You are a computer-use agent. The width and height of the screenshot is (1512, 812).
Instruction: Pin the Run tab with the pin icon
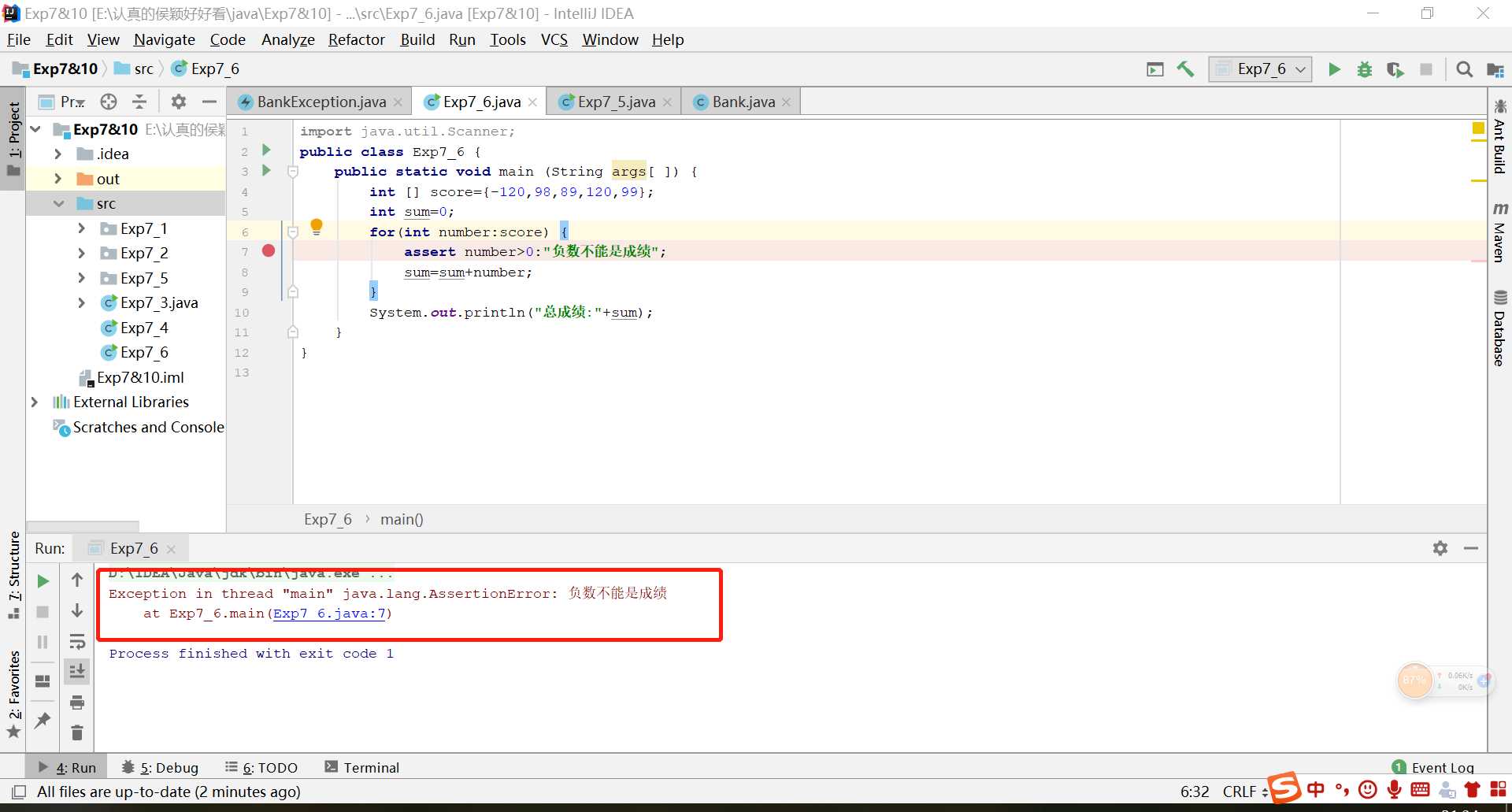[x=43, y=720]
